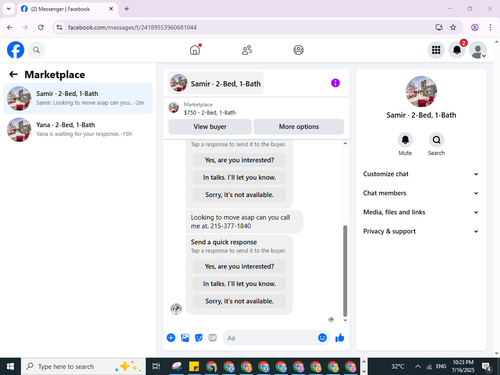Open the Groups icon in top navigation
This screenshot has height=375, width=500.
tap(298, 50)
